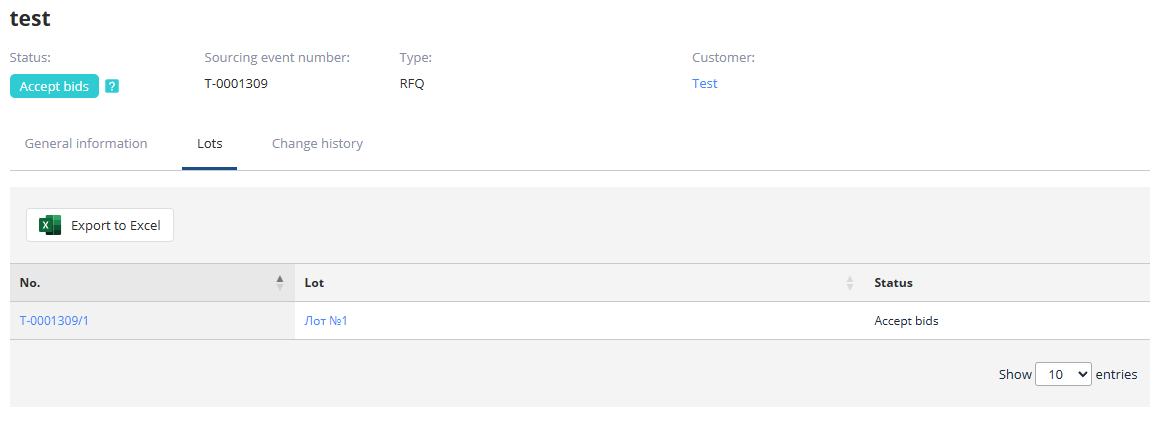Expand the Show entries dropdown
Screen dimensions: 1168x421
(x=1063, y=374)
